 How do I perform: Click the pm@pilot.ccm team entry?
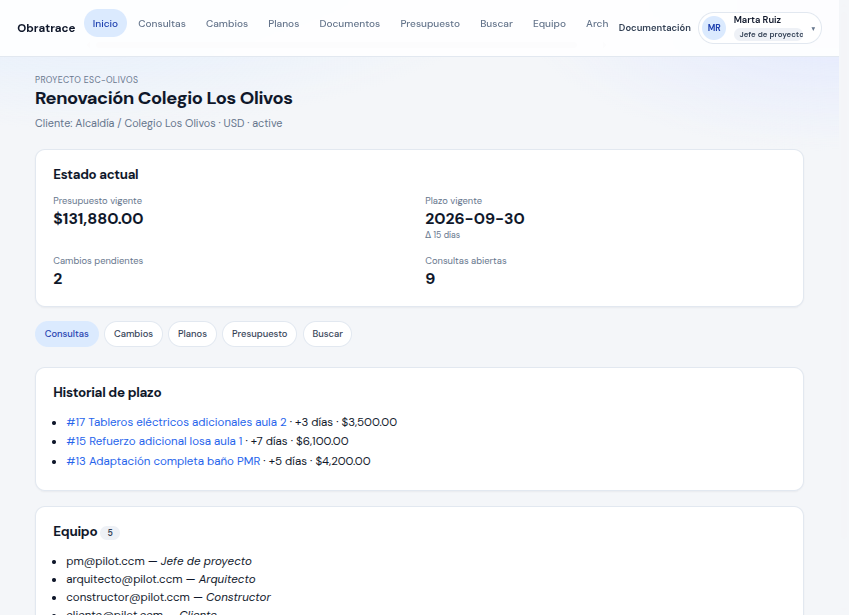[x=159, y=561]
